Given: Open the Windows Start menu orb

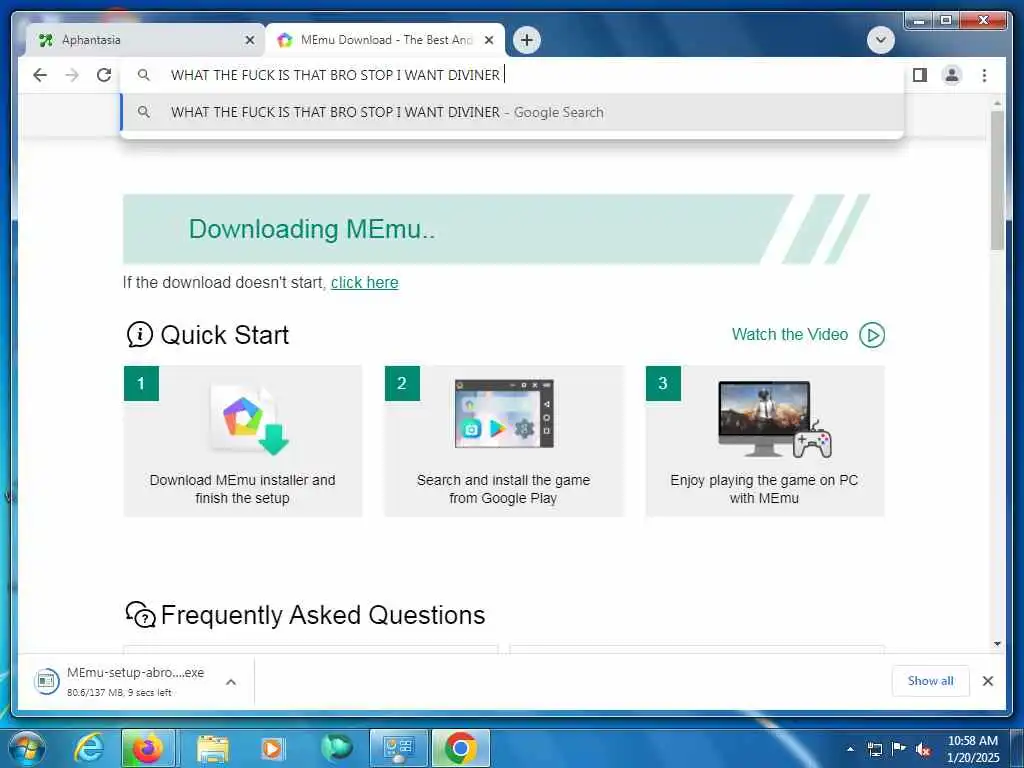Looking at the screenshot, I should [x=27, y=748].
